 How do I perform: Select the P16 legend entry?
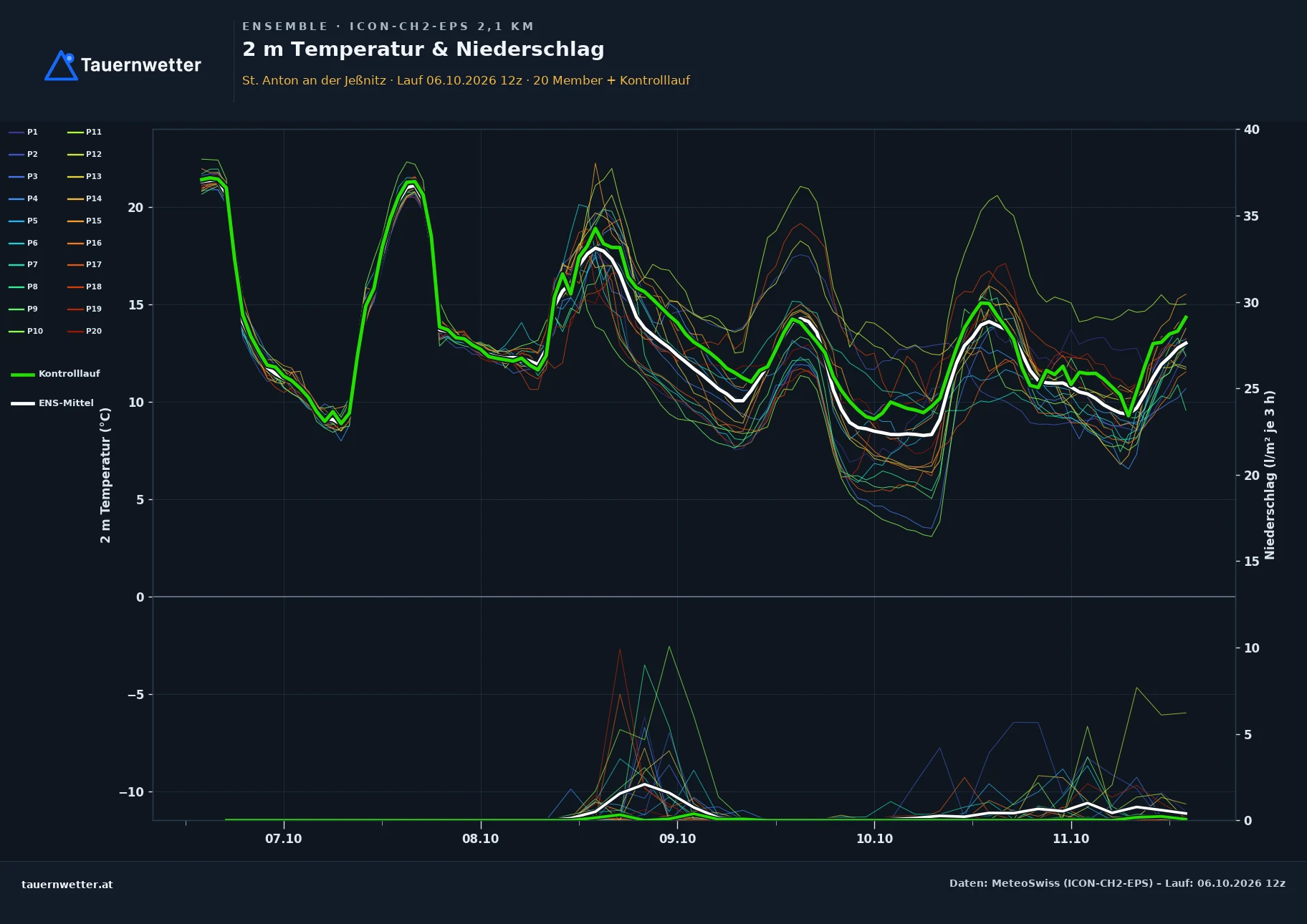pyautogui.click(x=85, y=244)
